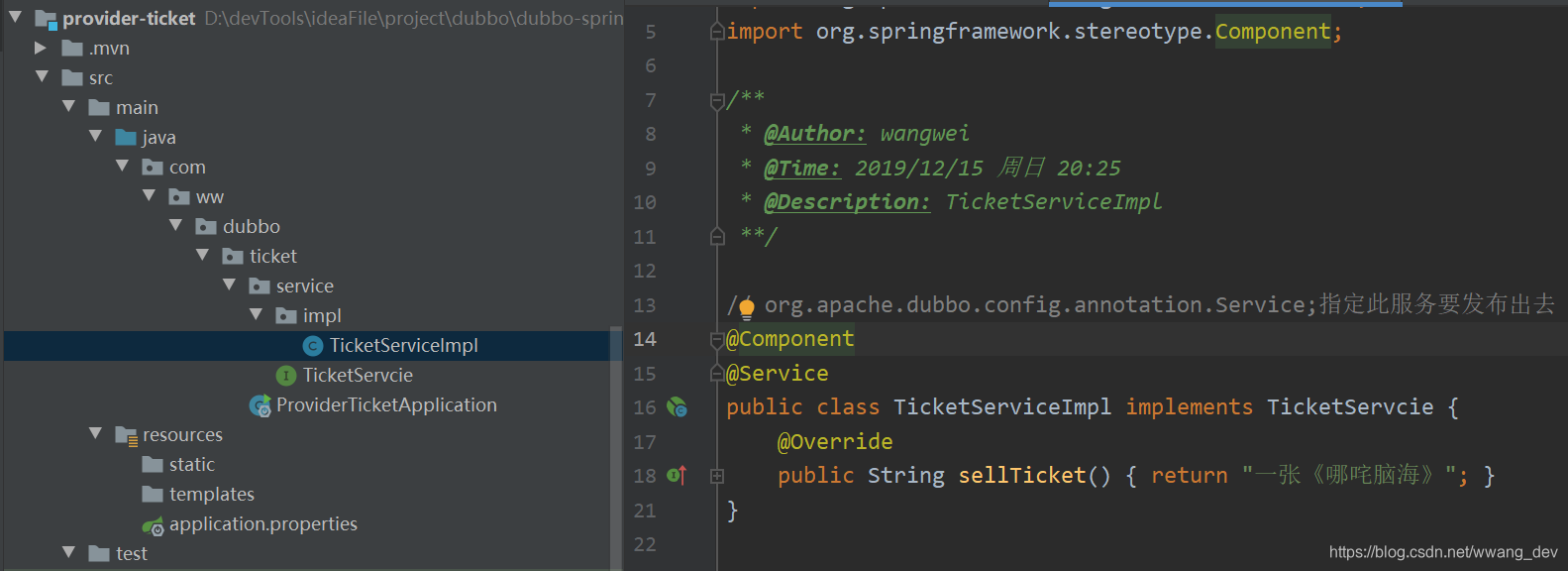Viewport: 1568px width, 571px height.
Task: Collapse the main folder arrow
Action: click(x=68, y=106)
